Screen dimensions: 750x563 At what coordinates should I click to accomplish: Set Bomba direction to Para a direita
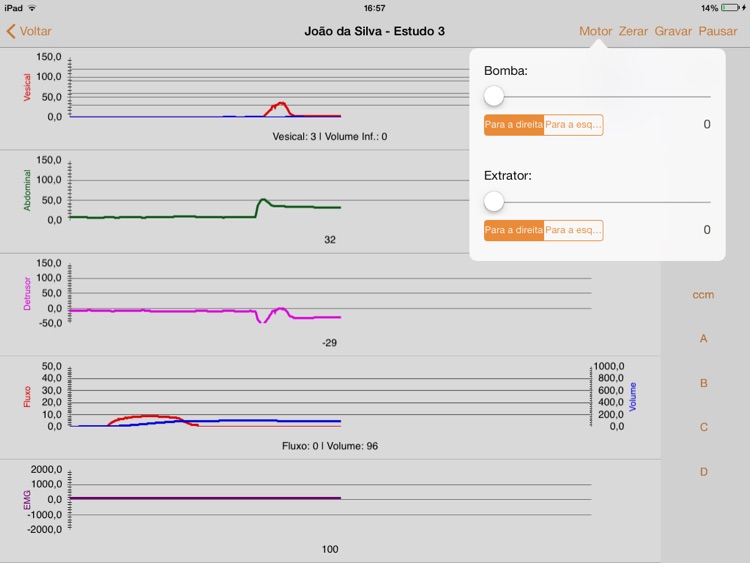coord(514,125)
